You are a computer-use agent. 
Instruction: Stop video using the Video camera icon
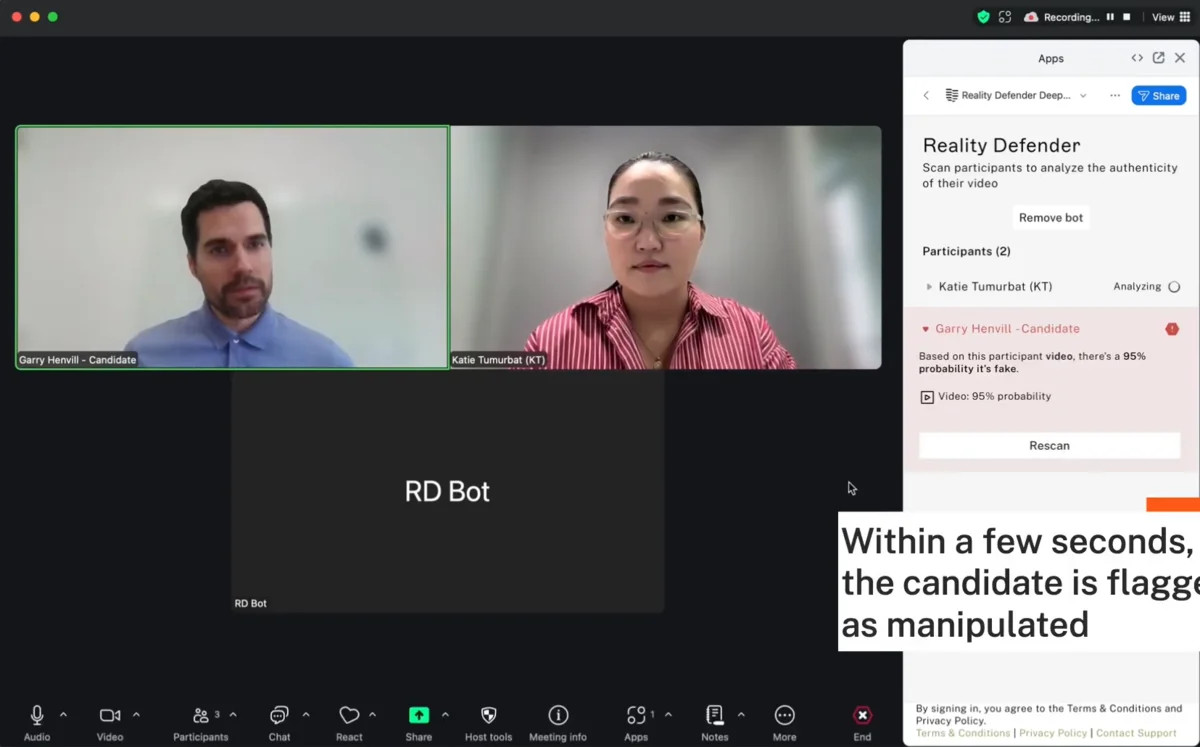click(x=108, y=713)
